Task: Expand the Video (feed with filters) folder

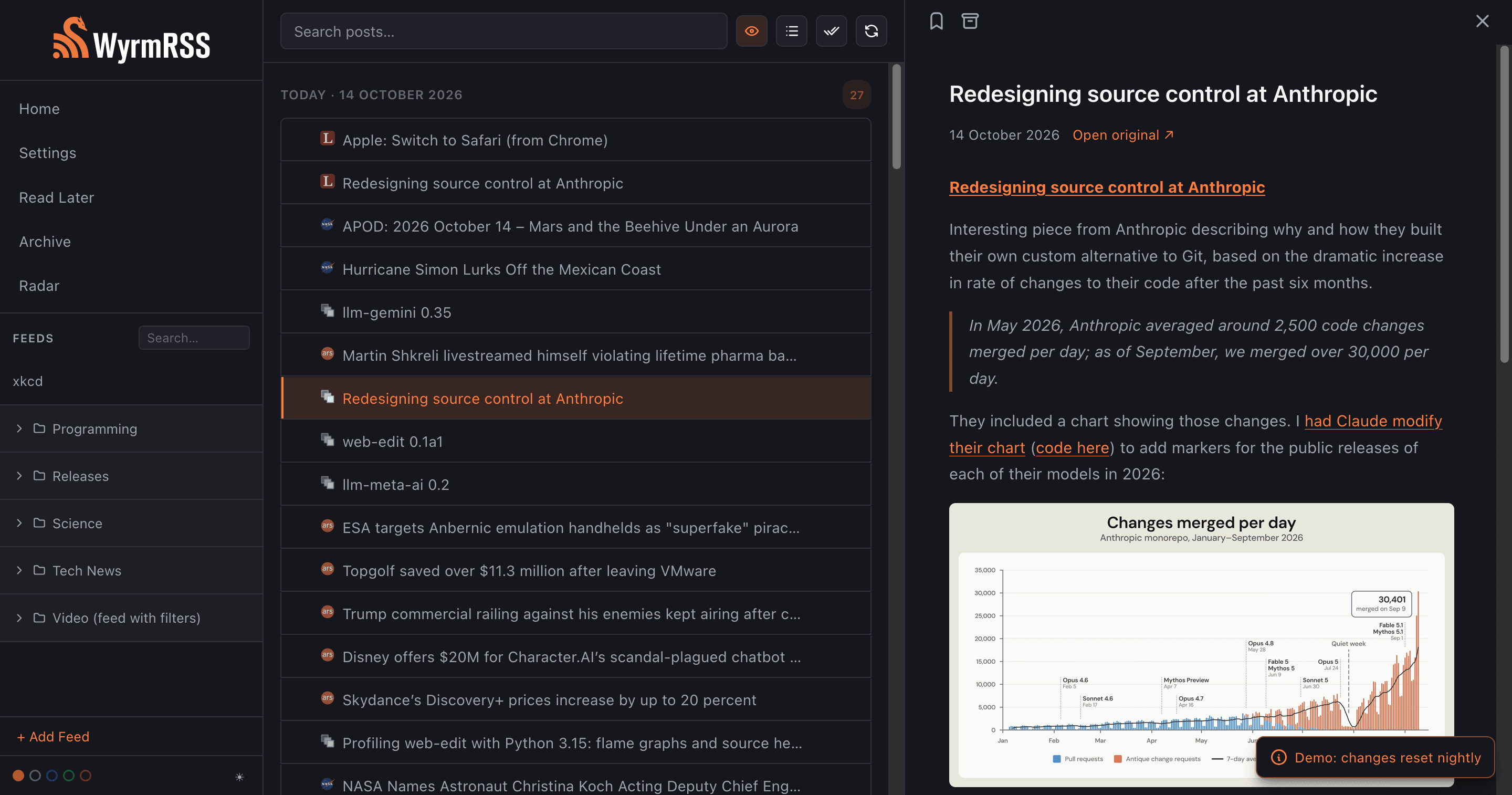Action: (x=131, y=618)
